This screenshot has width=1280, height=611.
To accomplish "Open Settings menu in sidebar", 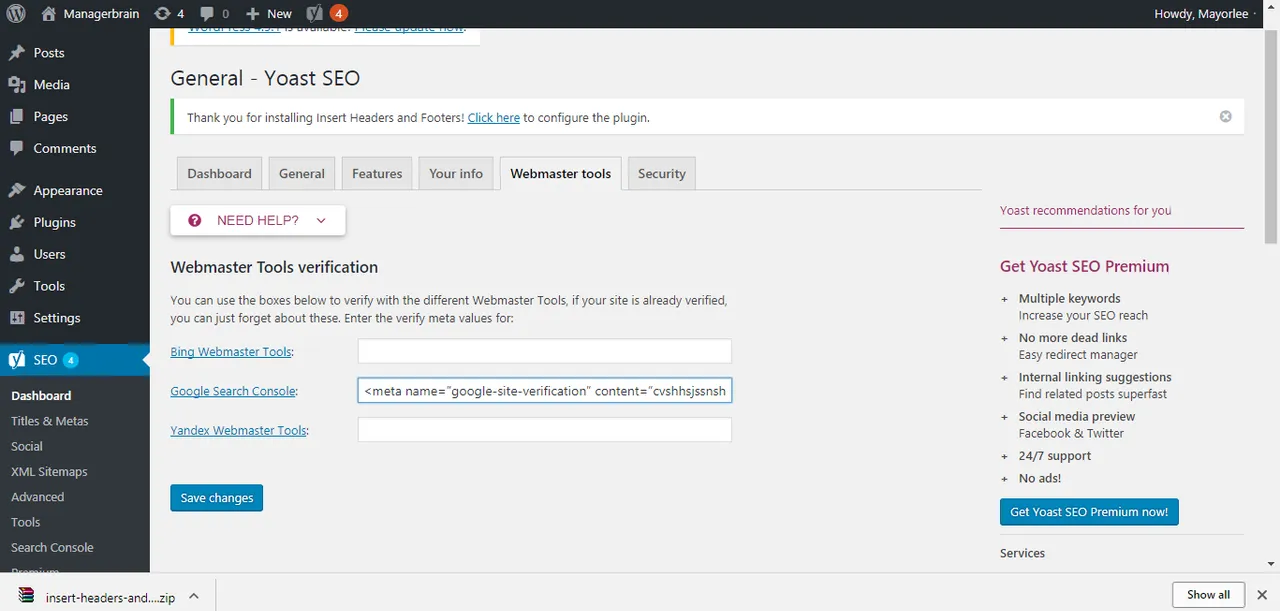I will (56, 319).
